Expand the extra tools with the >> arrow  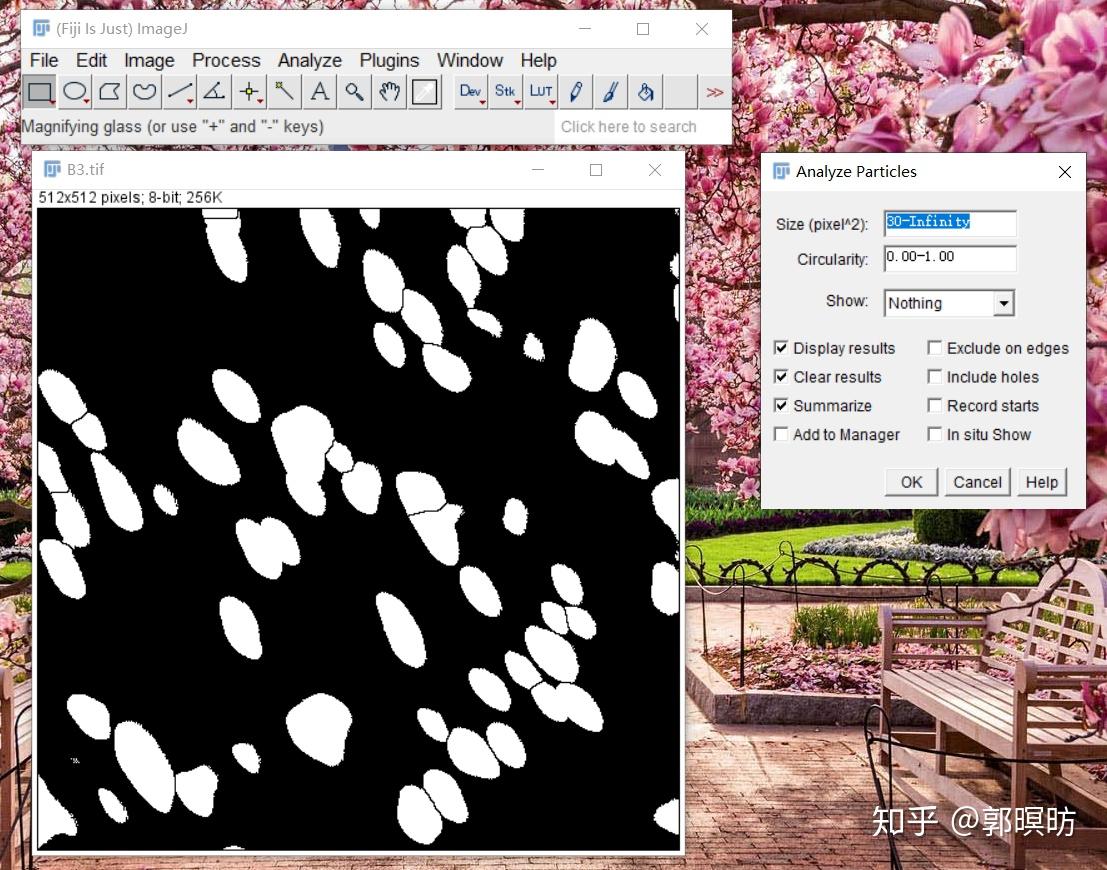(x=715, y=91)
